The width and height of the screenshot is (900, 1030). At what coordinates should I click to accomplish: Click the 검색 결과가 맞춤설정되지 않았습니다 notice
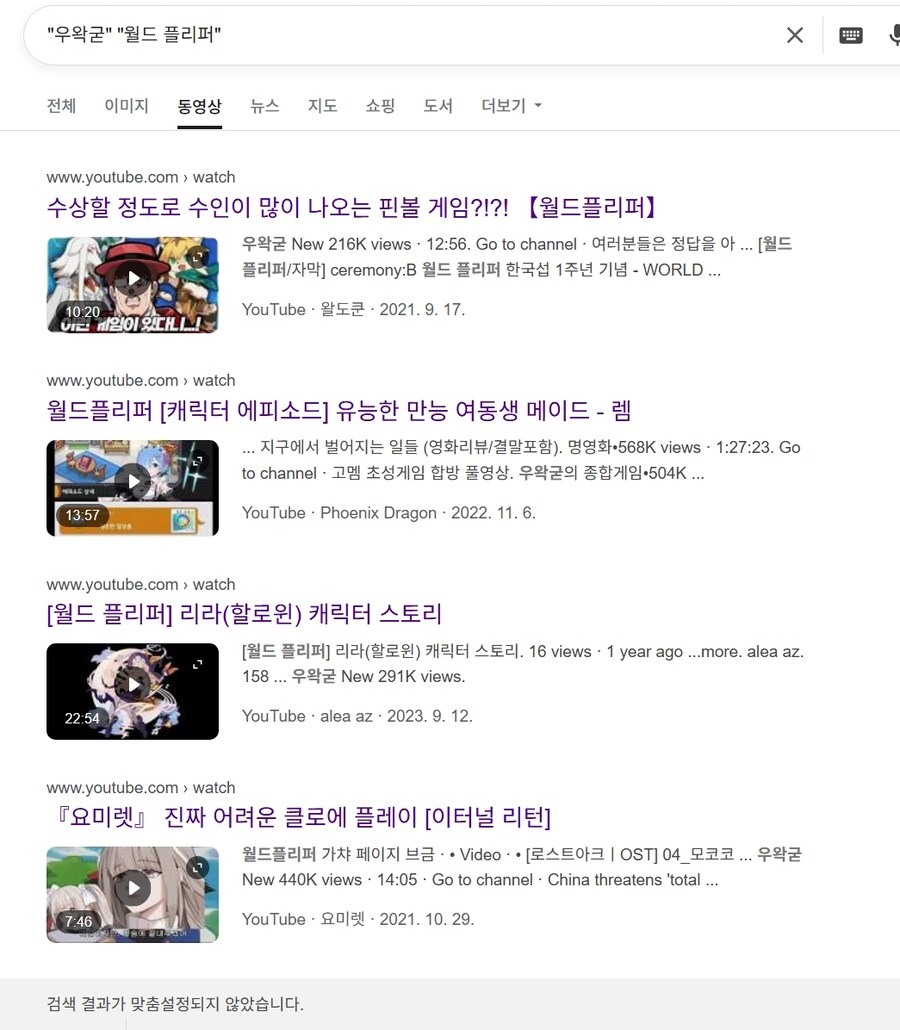175,1004
